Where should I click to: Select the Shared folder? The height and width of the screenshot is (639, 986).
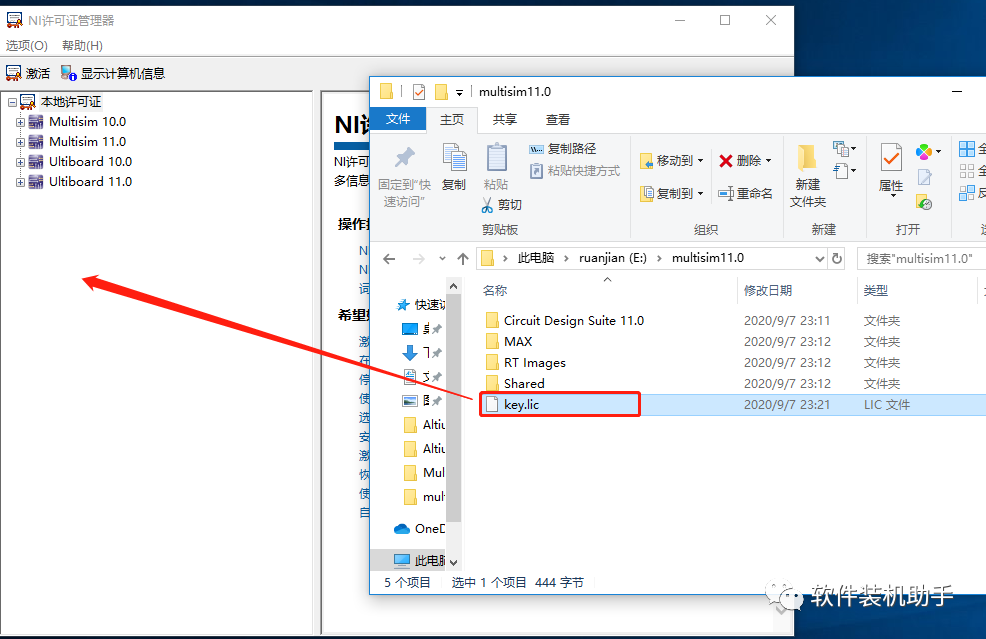(x=524, y=384)
